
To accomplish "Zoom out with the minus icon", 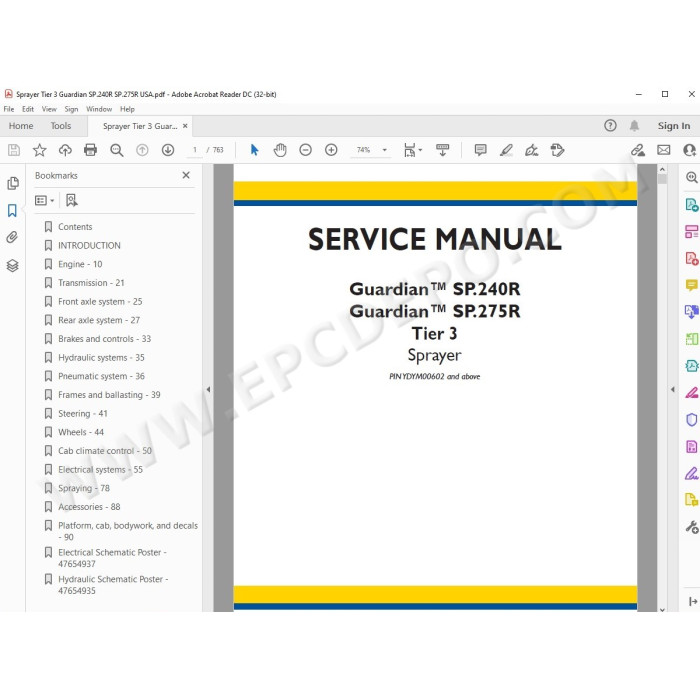I will pyautogui.click(x=305, y=150).
